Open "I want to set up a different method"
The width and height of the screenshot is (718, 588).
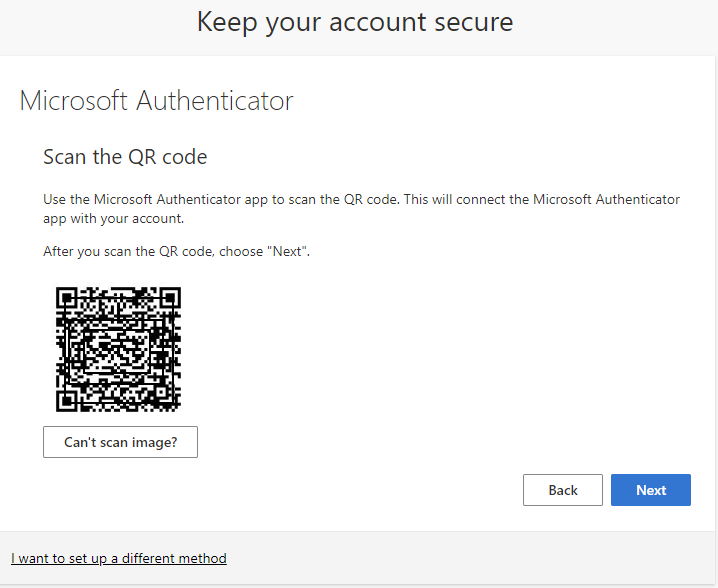[119, 558]
